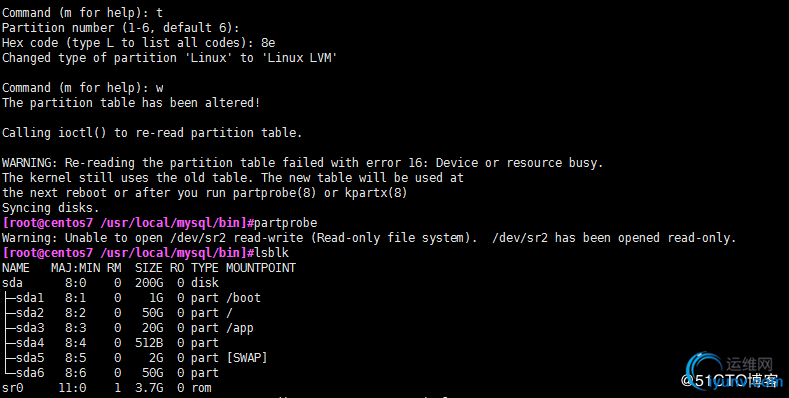Select the sda5 SWAP partition row
789x398 pixels.
135,358
